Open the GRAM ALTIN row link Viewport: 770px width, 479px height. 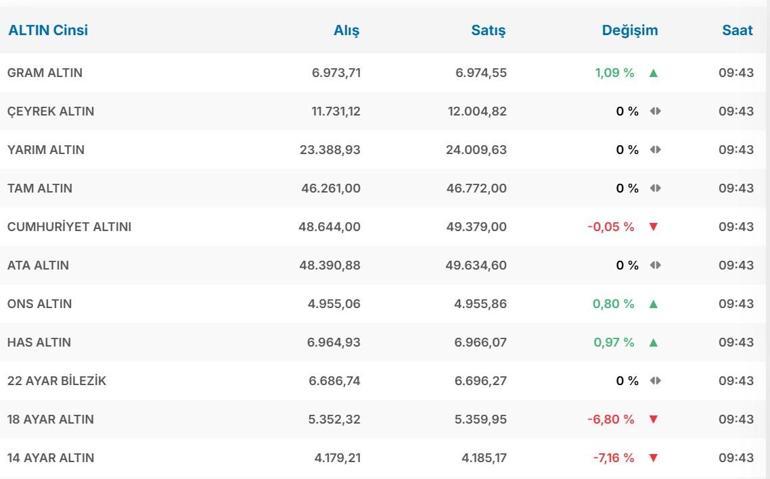[x=45, y=73]
